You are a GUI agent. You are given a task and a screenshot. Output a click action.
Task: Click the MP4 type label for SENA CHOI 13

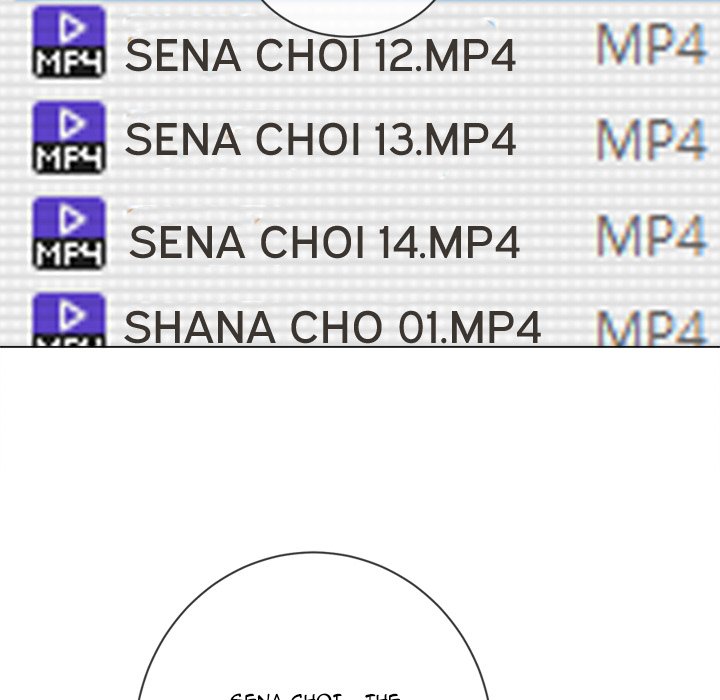pyautogui.click(x=651, y=141)
